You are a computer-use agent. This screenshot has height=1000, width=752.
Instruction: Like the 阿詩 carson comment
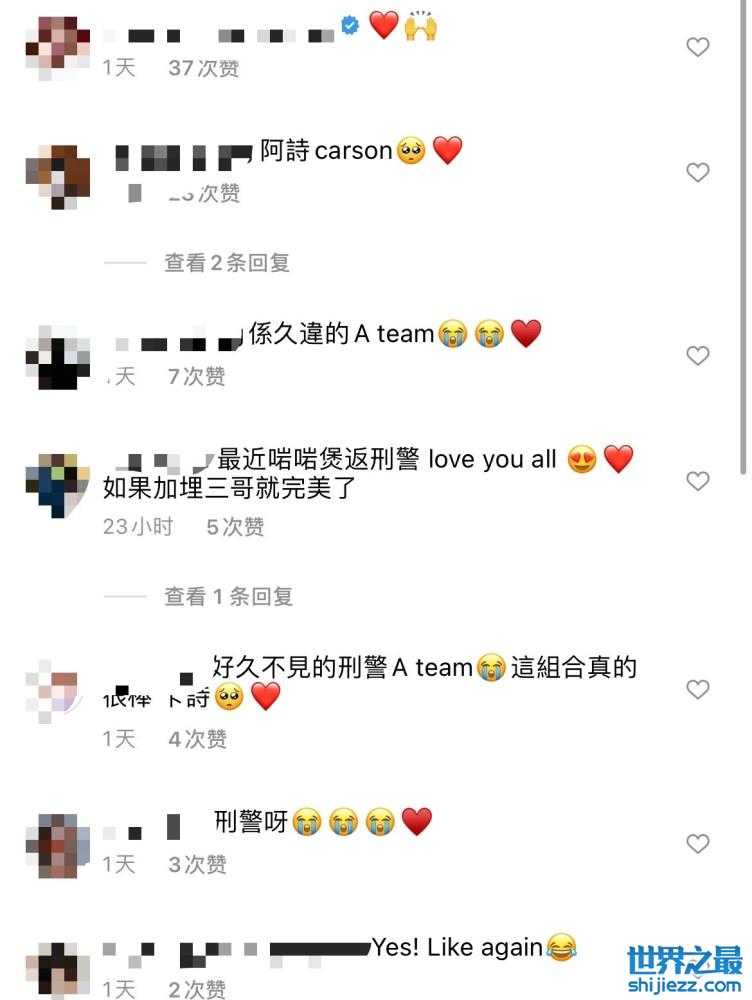(x=697, y=172)
